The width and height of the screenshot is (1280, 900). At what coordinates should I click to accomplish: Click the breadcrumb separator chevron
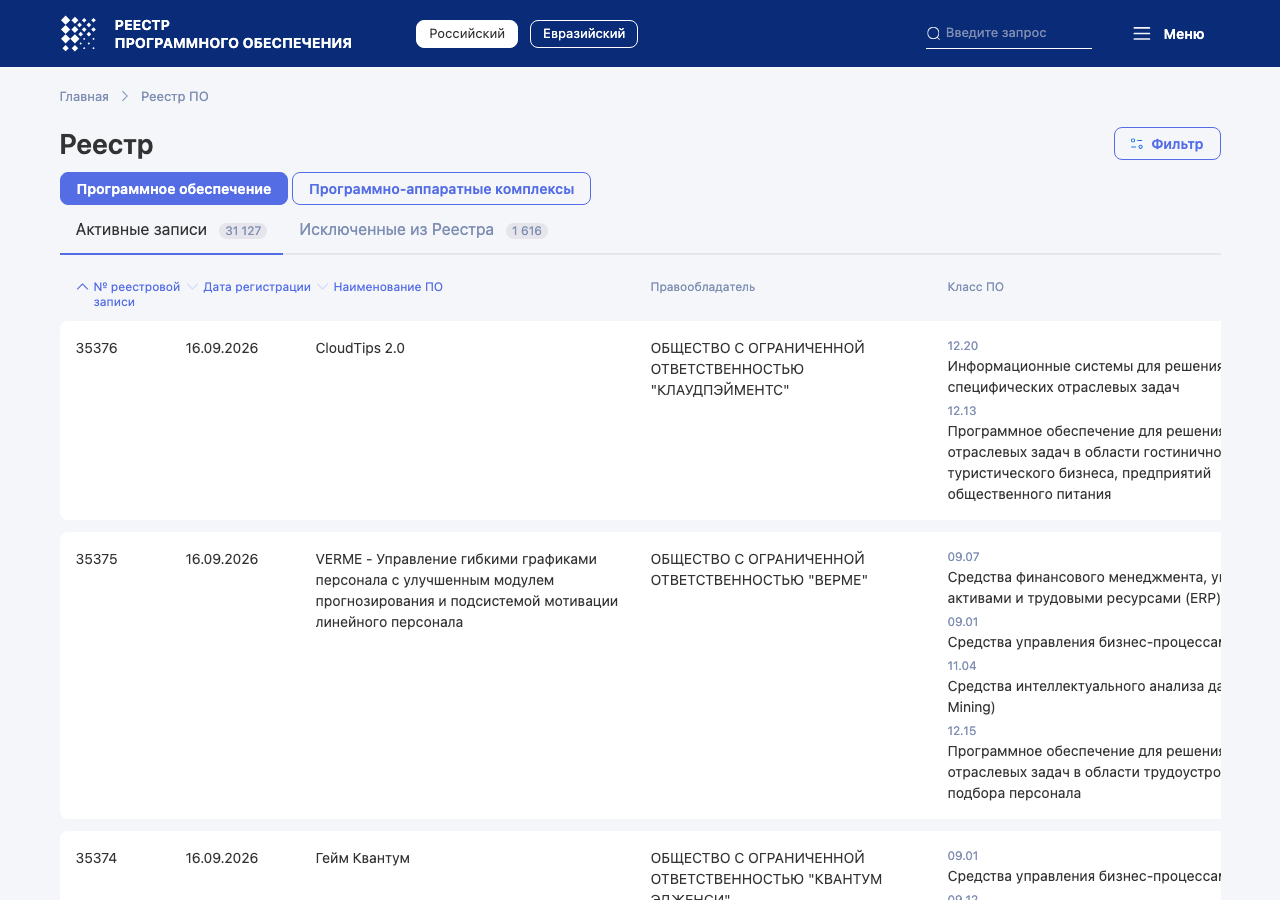125,97
